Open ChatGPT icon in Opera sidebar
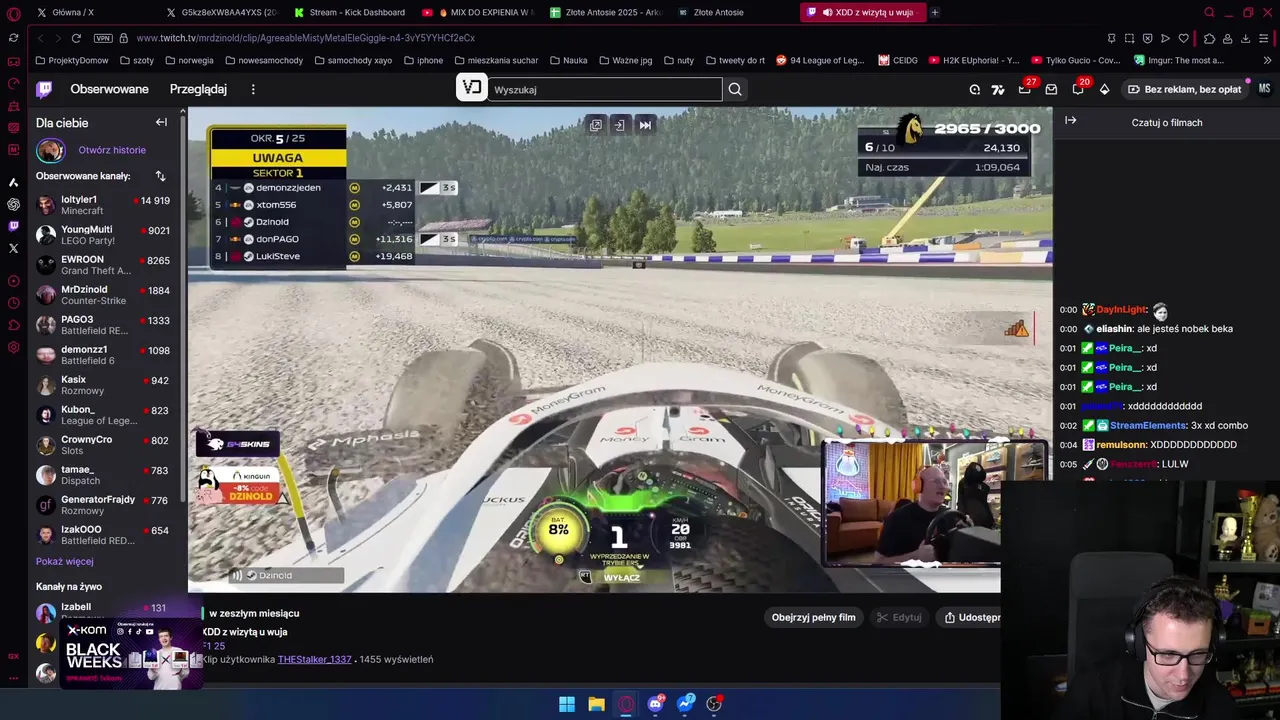The width and height of the screenshot is (1280, 720). [13, 204]
